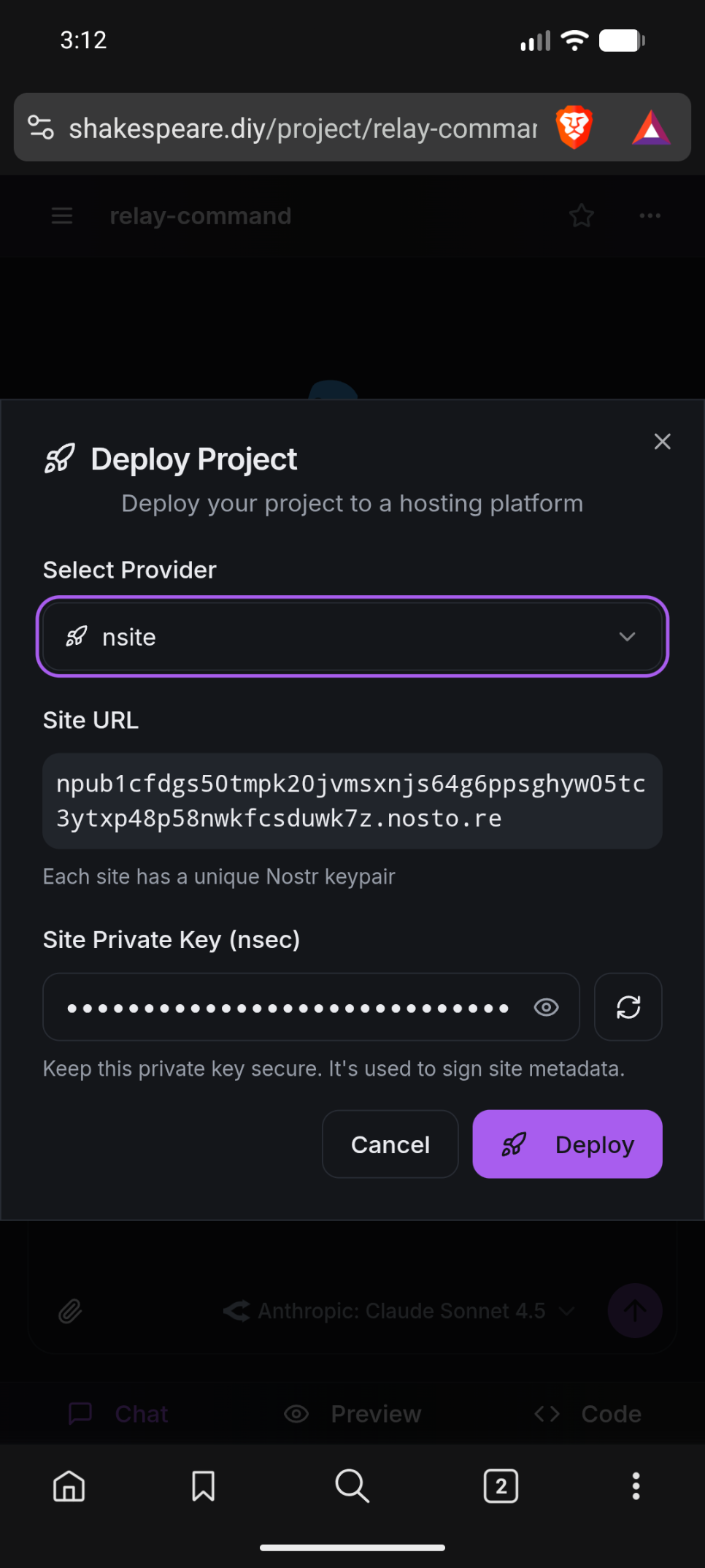The image size is (705, 1568).
Task: Open the tab switcher showing 2 tabs
Action: tap(501, 1485)
